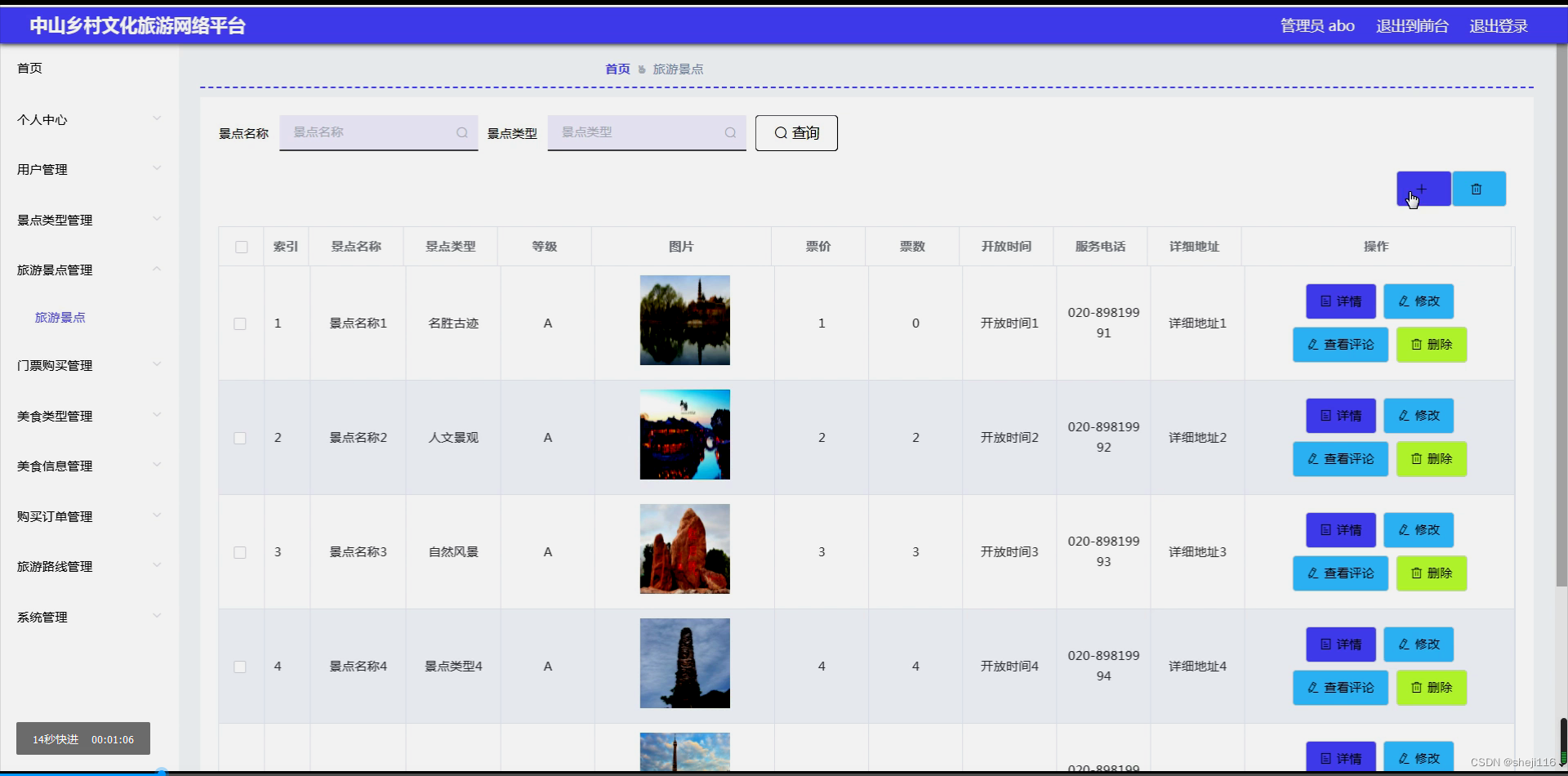
Task: Click the batch delete trash icon
Action: [x=1478, y=188]
